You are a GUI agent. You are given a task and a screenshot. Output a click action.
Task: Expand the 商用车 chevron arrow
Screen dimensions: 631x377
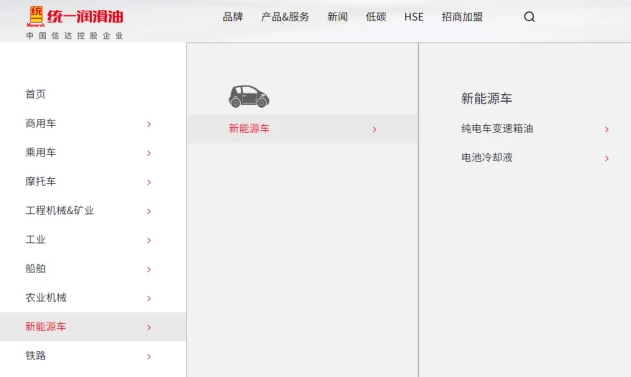tap(149, 124)
